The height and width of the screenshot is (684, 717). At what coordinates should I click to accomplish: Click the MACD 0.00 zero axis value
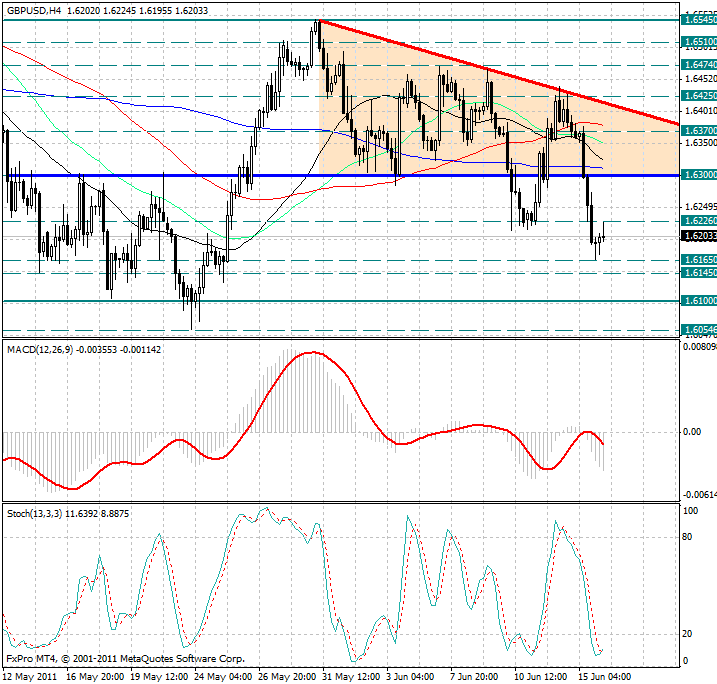[692, 432]
